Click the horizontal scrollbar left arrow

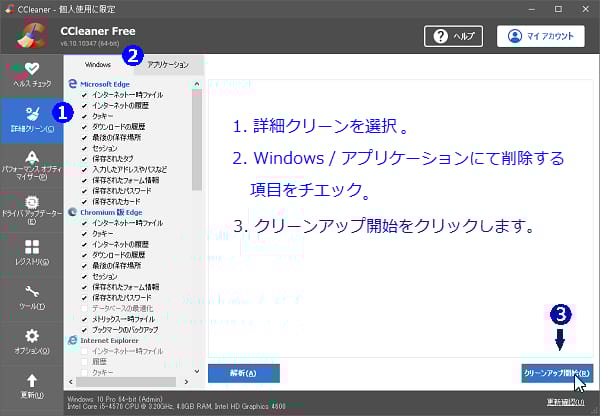point(71,382)
